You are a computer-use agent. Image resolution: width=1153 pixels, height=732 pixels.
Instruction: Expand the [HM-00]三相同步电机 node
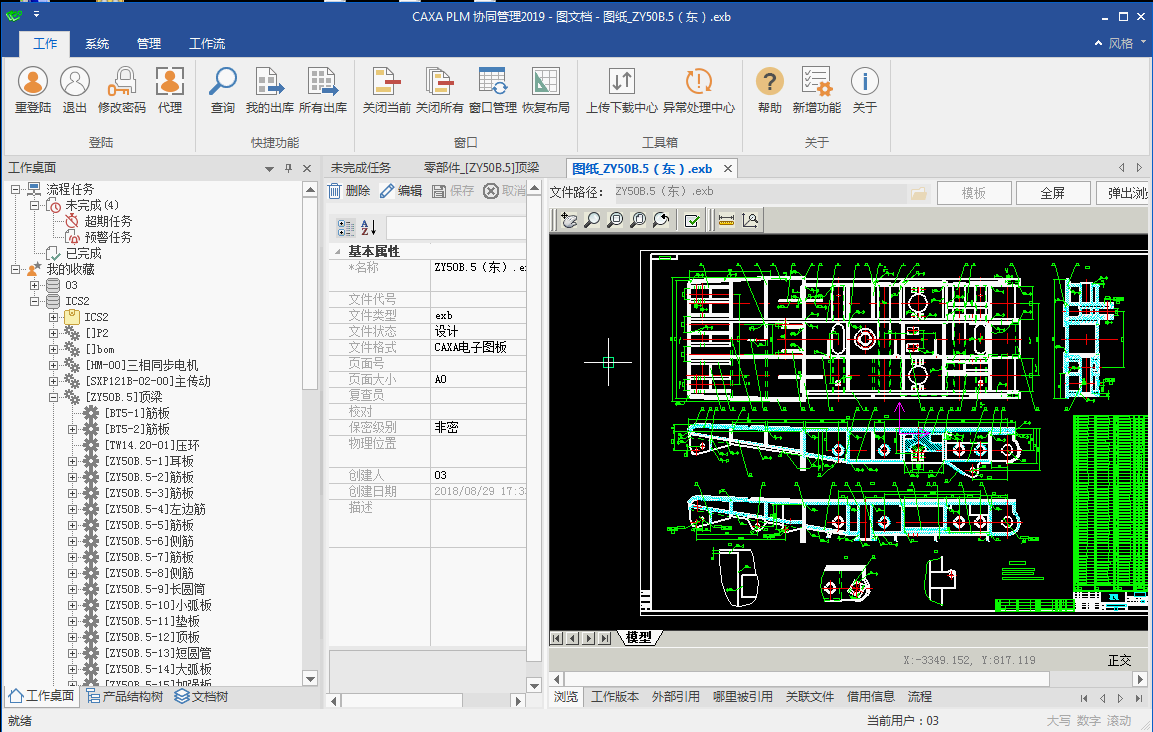point(53,365)
